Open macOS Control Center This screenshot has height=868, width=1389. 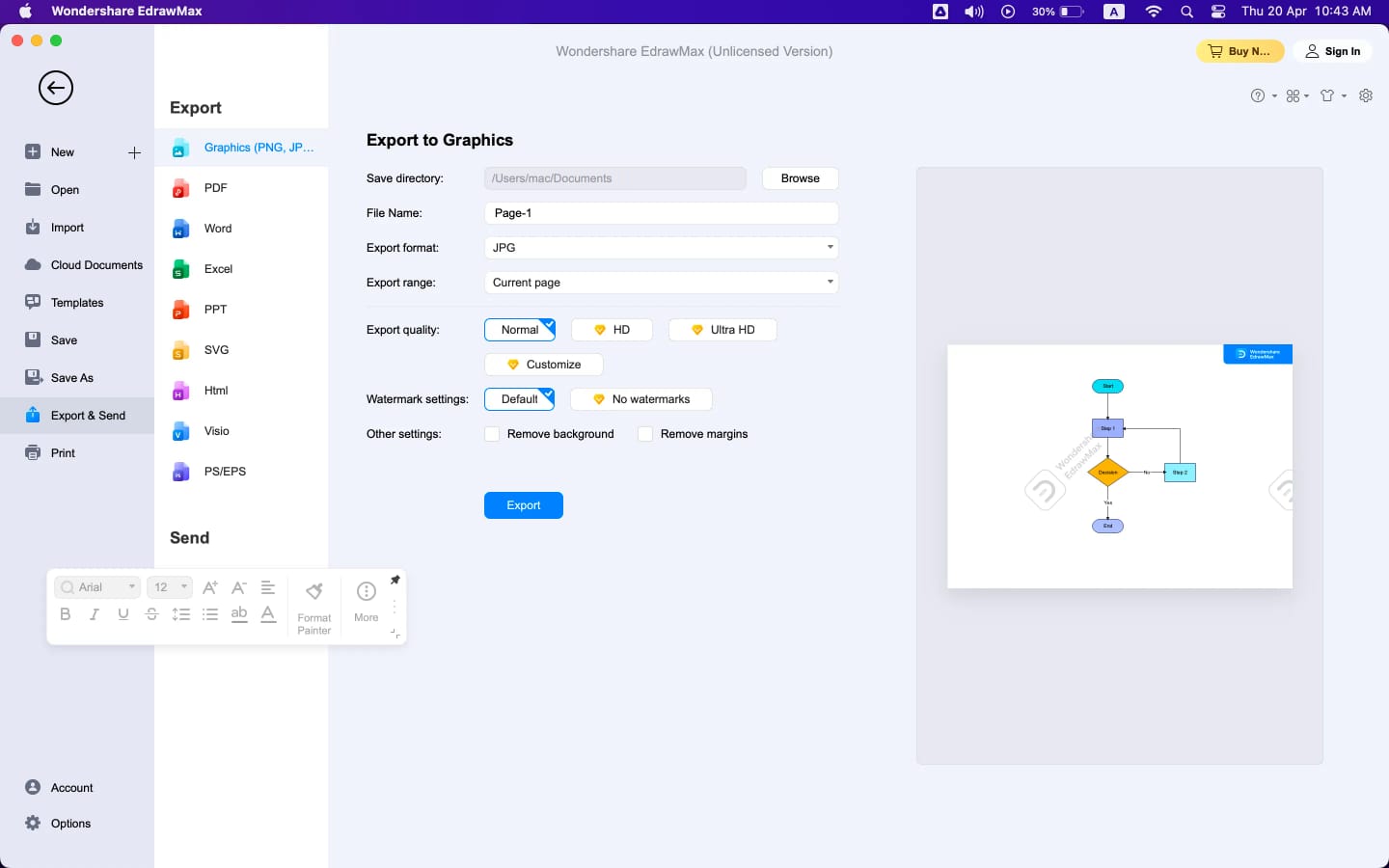point(1218,12)
